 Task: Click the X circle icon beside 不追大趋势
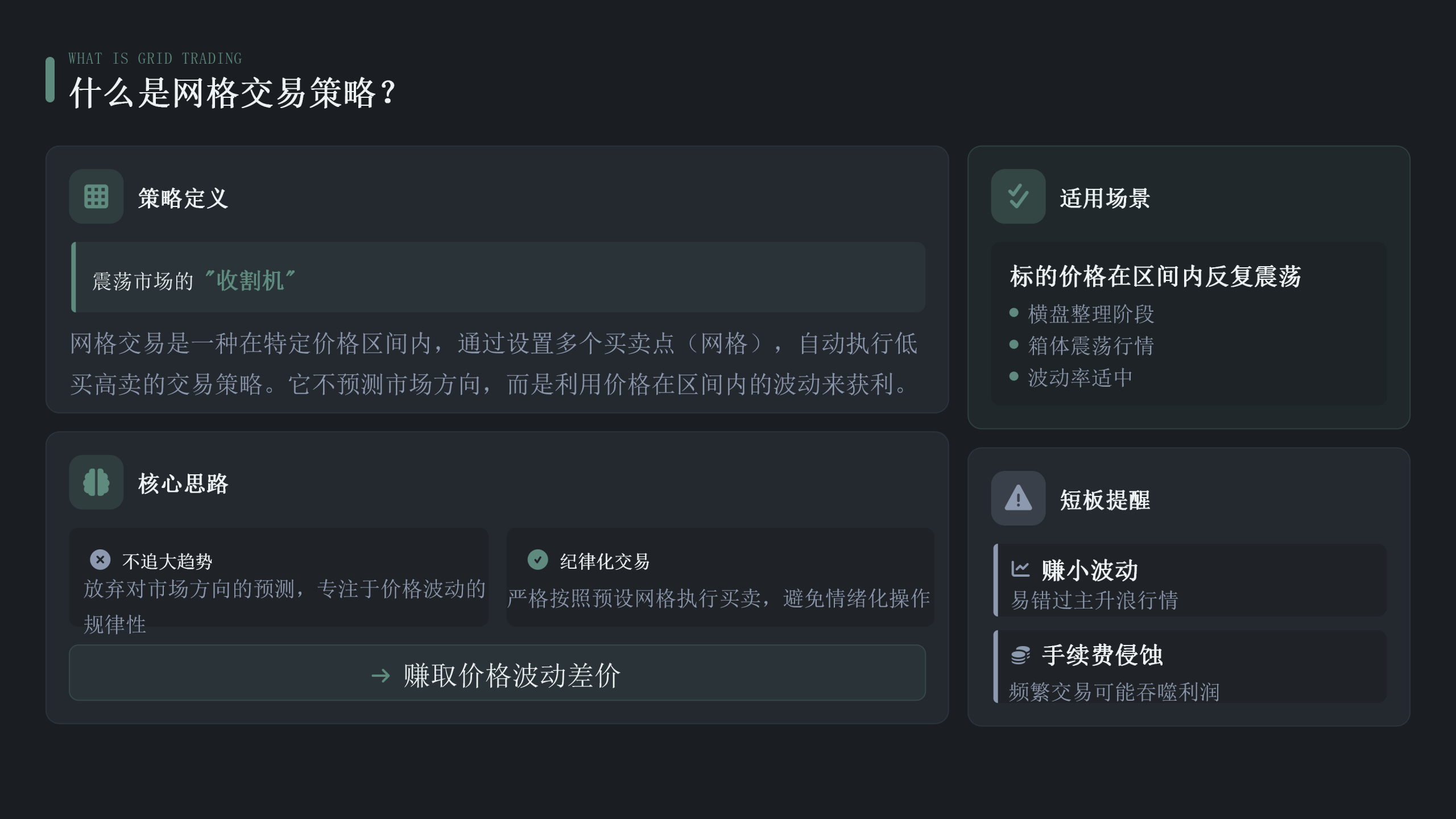(100, 560)
